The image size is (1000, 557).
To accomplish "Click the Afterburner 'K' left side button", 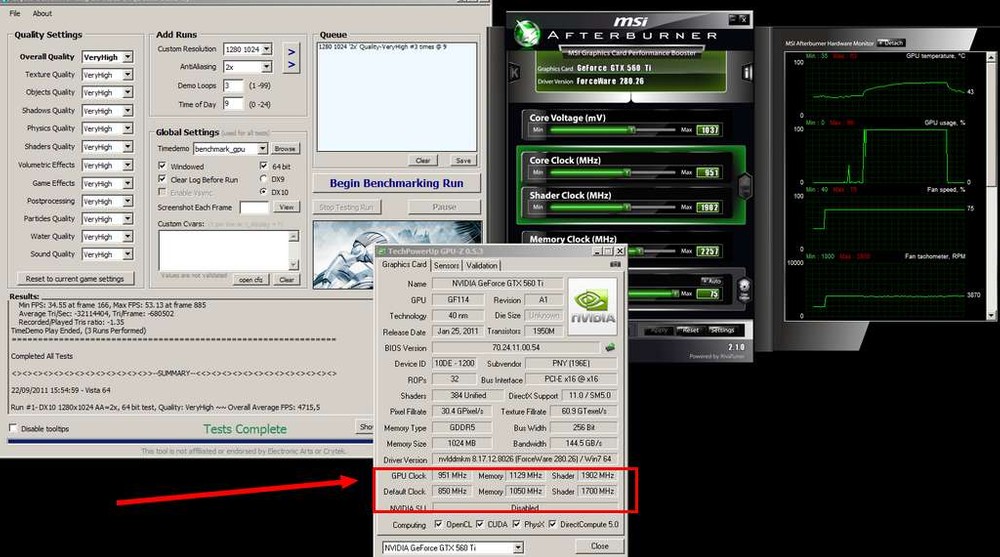I will click(514, 72).
